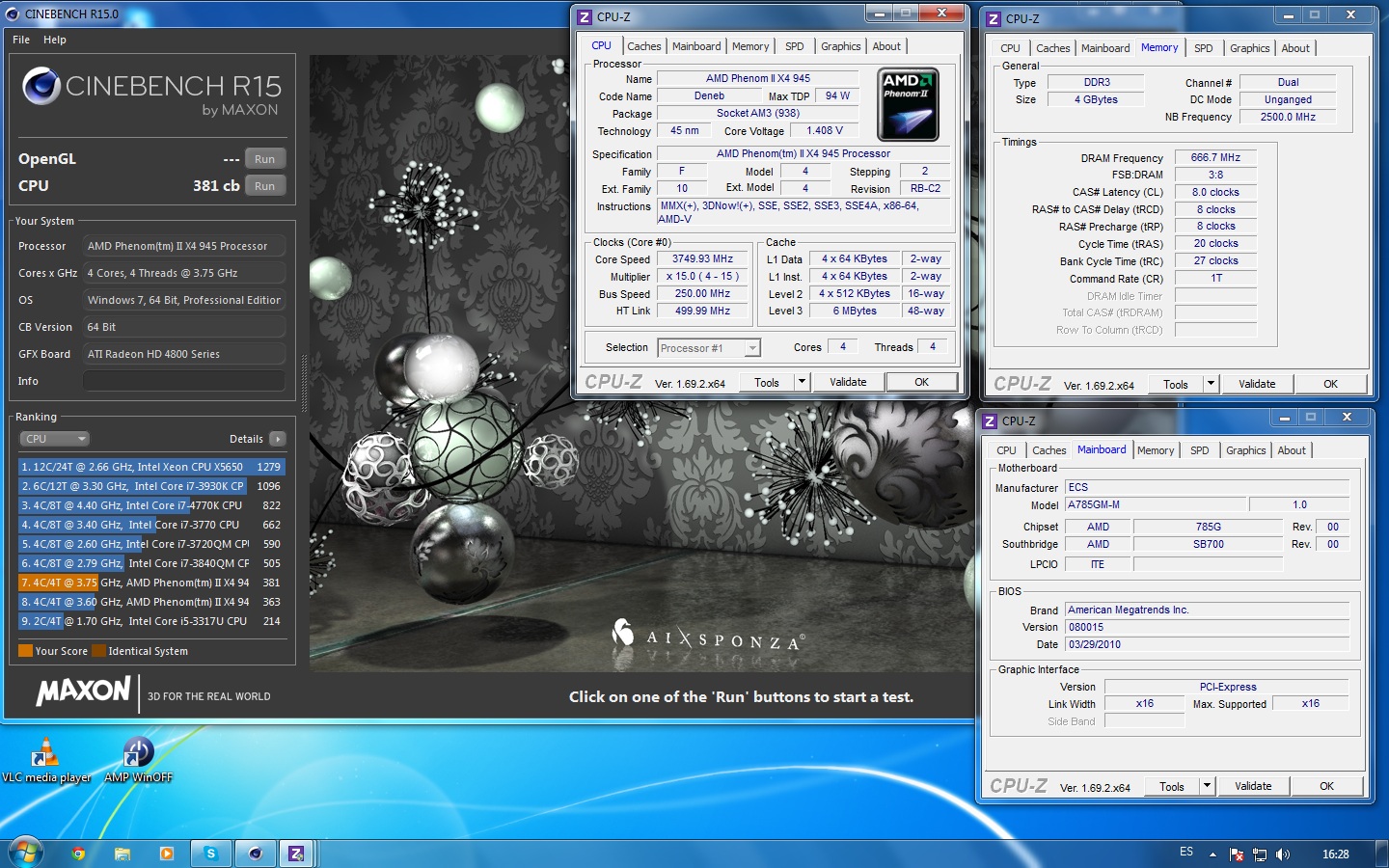The height and width of the screenshot is (868, 1389).
Task: Select the Intel Xeon X5650 ranking row
Action: [x=151, y=467]
